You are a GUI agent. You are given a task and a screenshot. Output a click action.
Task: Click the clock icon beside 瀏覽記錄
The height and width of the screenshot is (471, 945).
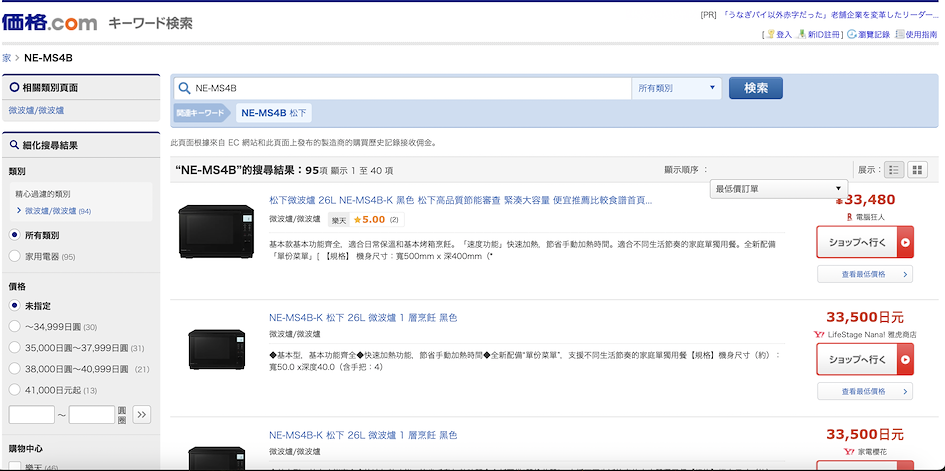point(852,34)
